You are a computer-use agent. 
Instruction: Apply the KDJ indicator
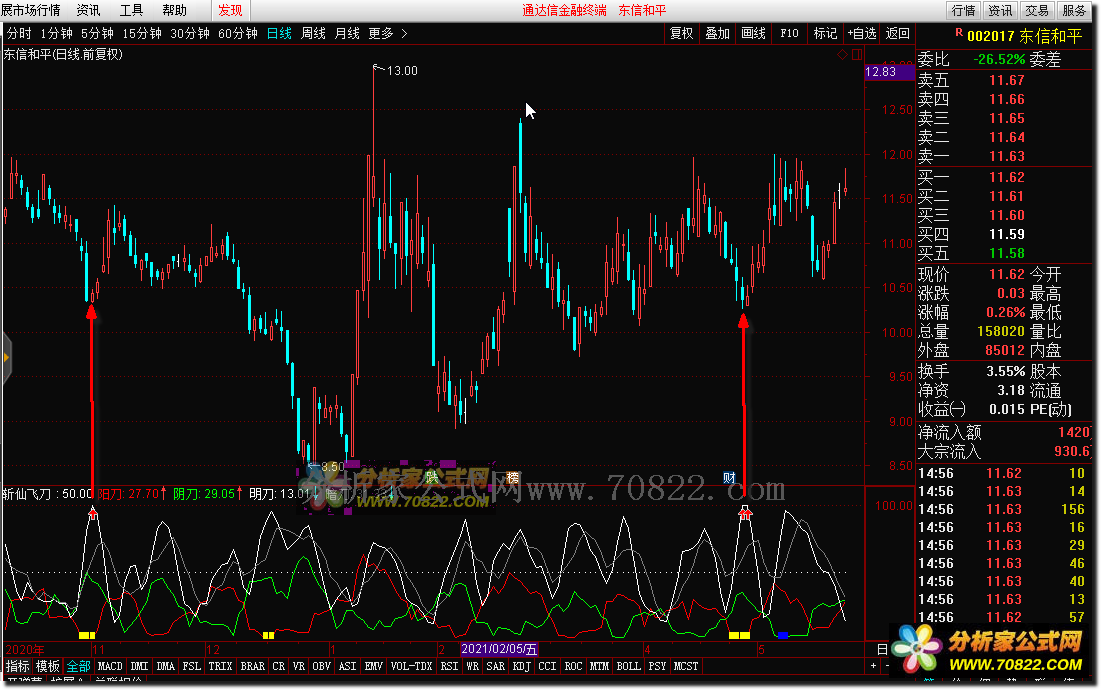pos(522,666)
